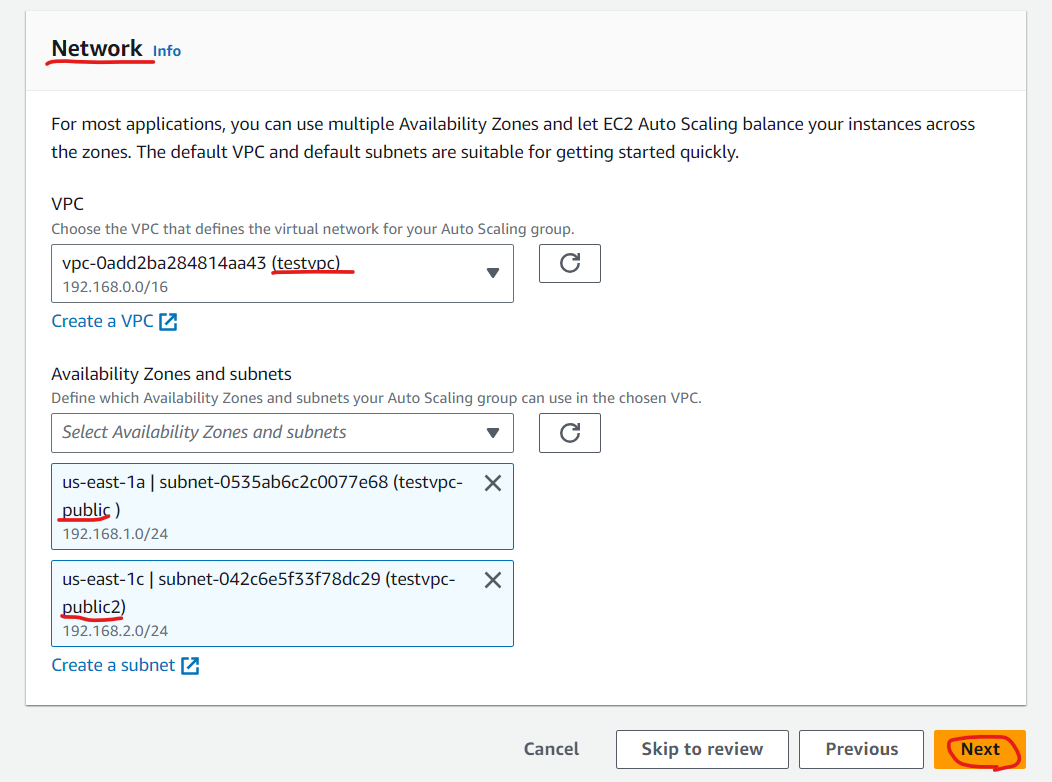Cancel the Auto Scaling group setup
This screenshot has width=1052, height=782.
(551, 749)
